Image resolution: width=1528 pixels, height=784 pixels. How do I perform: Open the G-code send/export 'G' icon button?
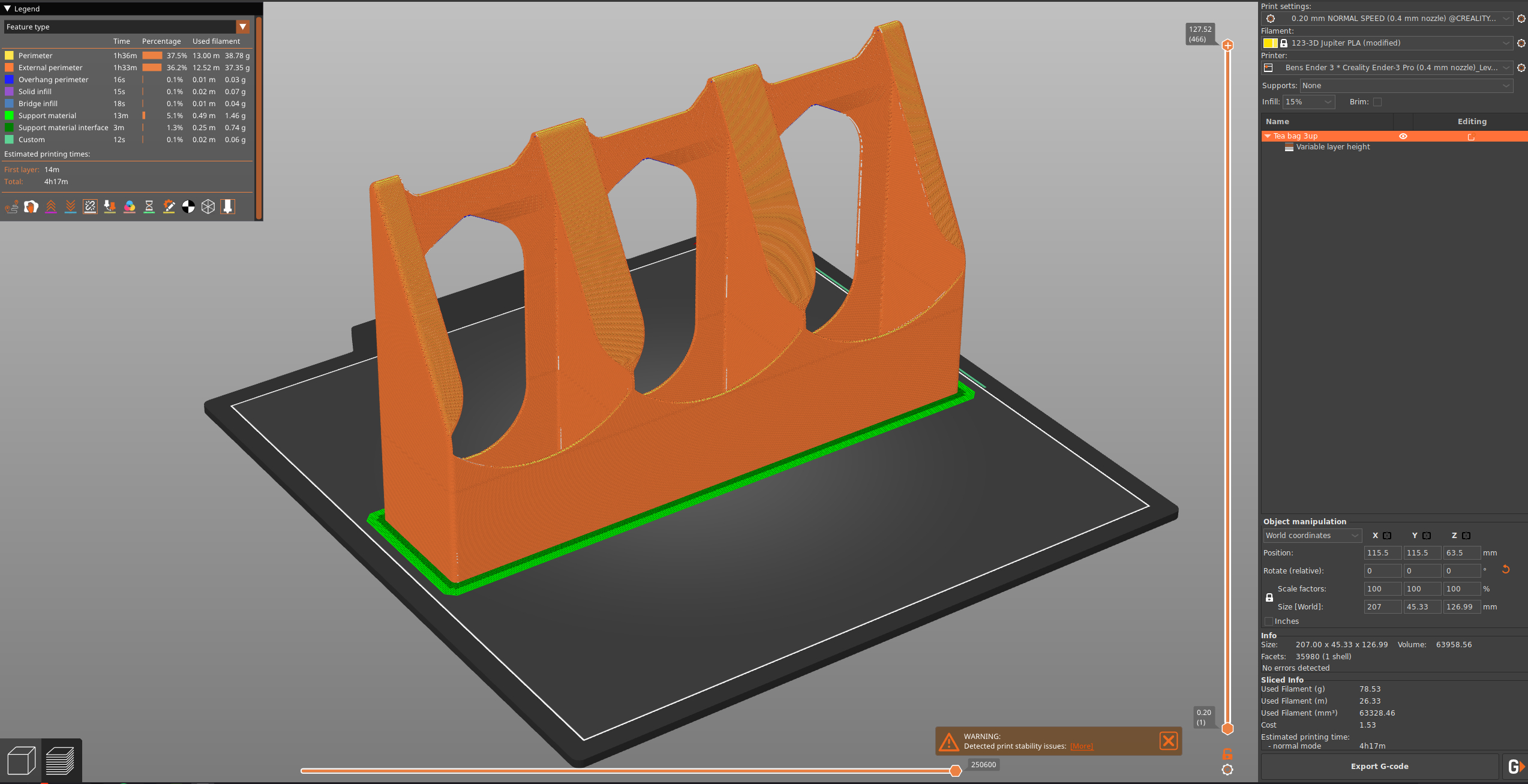coord(1515,767)
